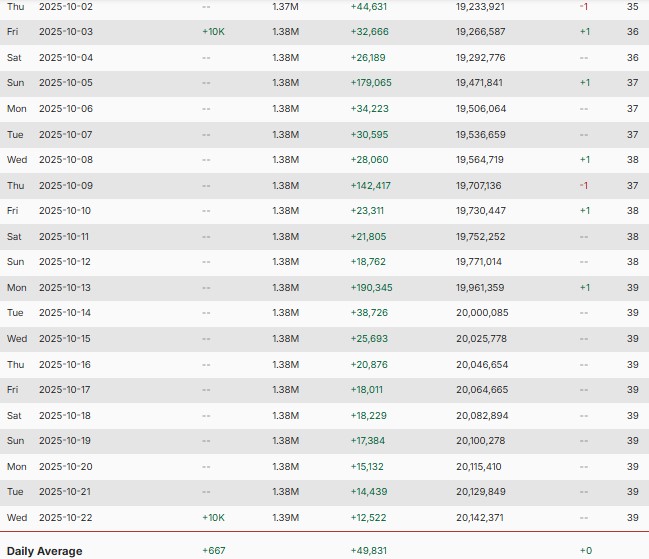Screen dimensions: 649x559
Task: Click total 19,707,136
Action: [x=478, y=185]
